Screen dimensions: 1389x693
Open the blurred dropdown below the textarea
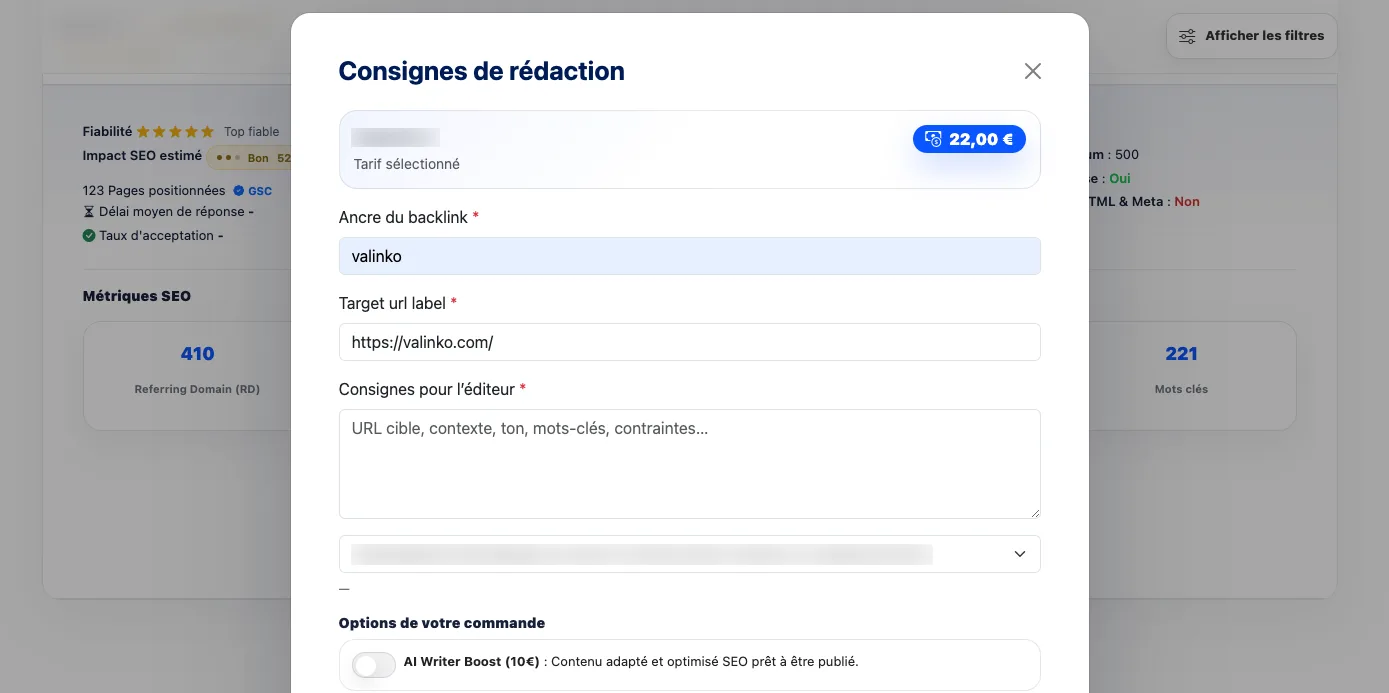[690, 554]
